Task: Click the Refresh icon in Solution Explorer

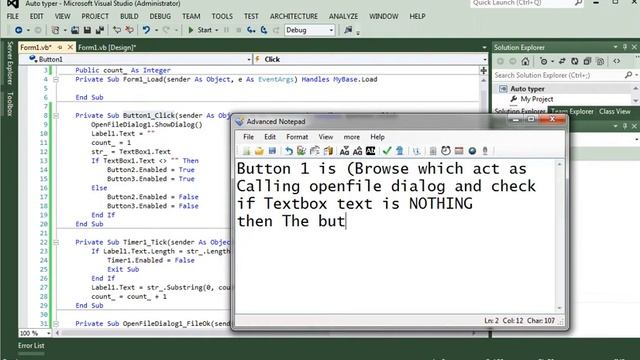Action: (x=575, y=62)
